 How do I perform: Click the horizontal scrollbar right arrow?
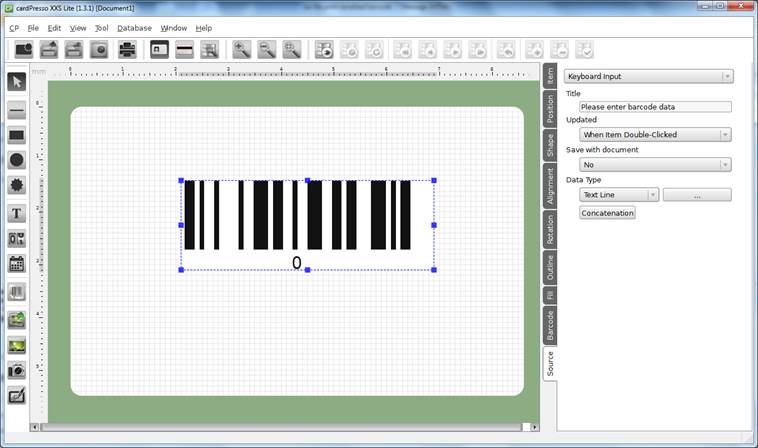point(534,427)
